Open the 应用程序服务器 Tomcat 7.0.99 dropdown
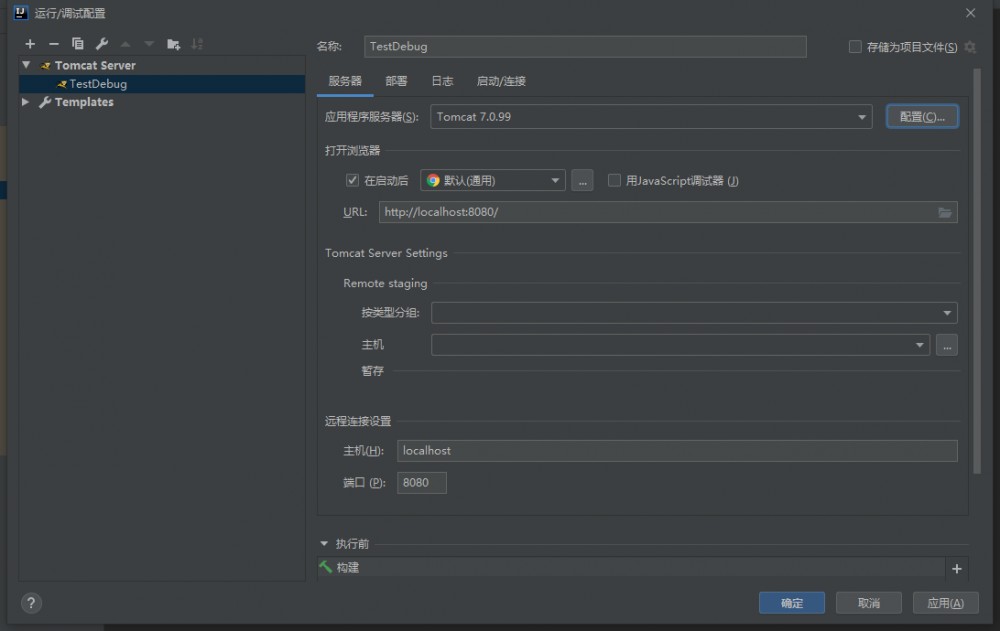The width and height of the screenshot is (1000, 631). pos(651,117)
